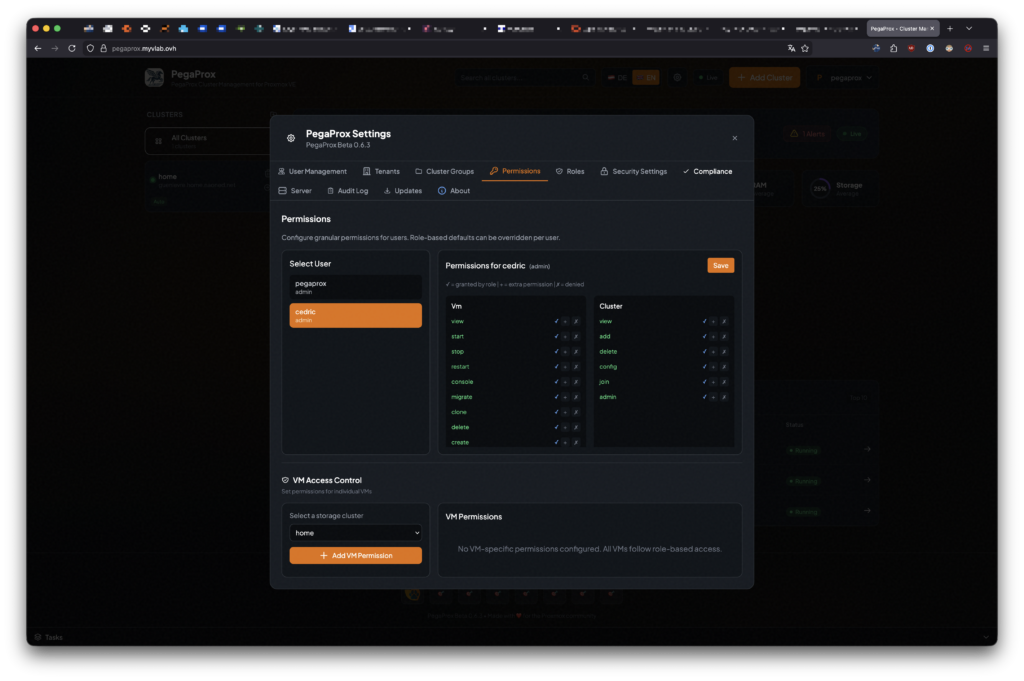
Task: Save permissions for cedric
Action: (720, 266)
